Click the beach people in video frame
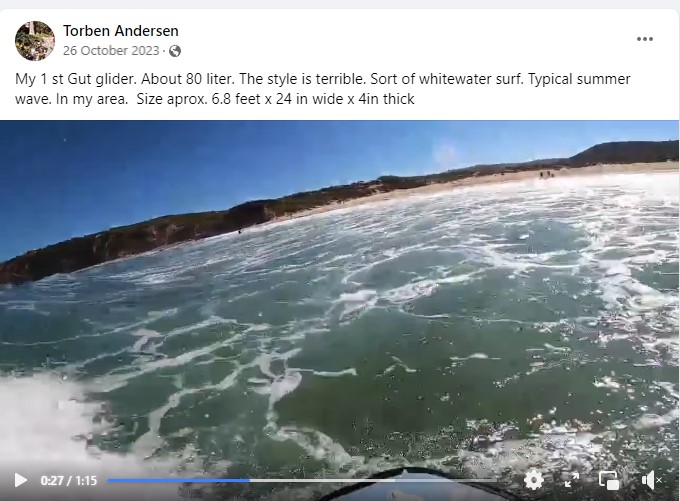The width and height of the screenshot is (680, 501). (x=548, y=174)
